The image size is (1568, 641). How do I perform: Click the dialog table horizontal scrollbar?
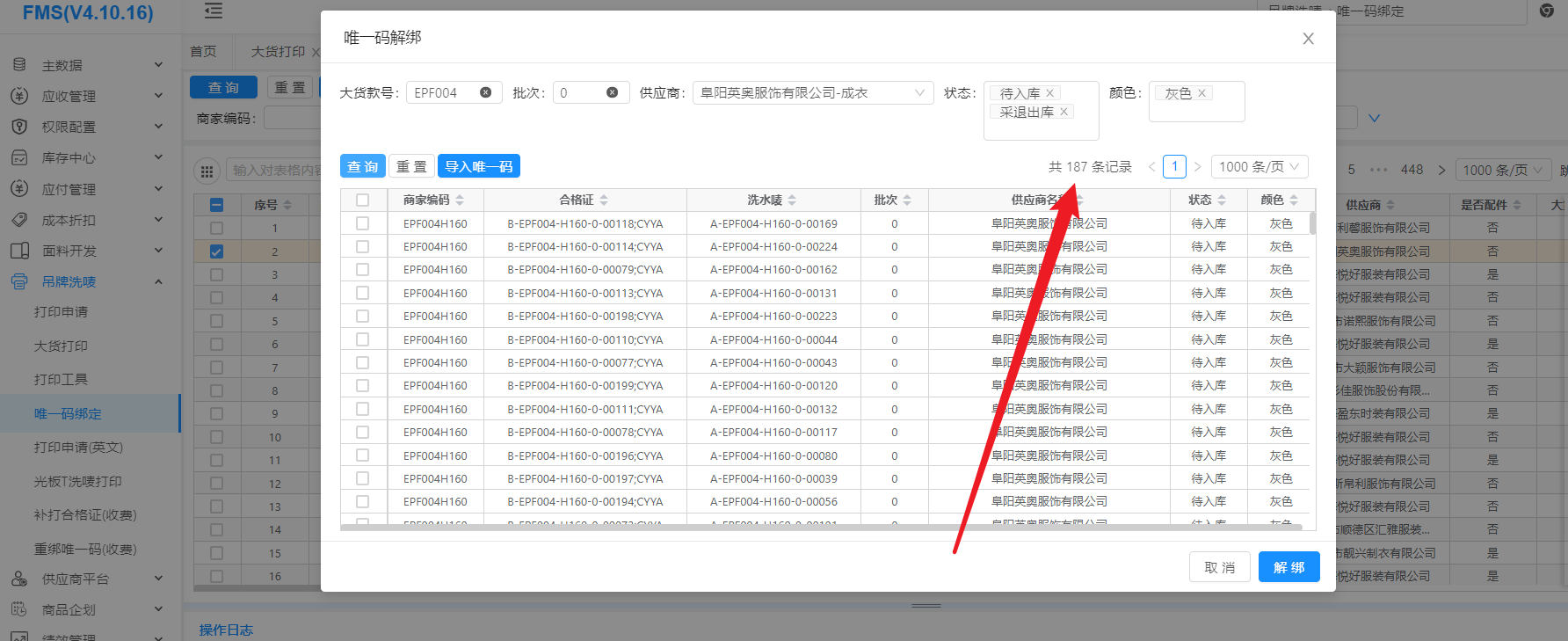coord(821,528)
